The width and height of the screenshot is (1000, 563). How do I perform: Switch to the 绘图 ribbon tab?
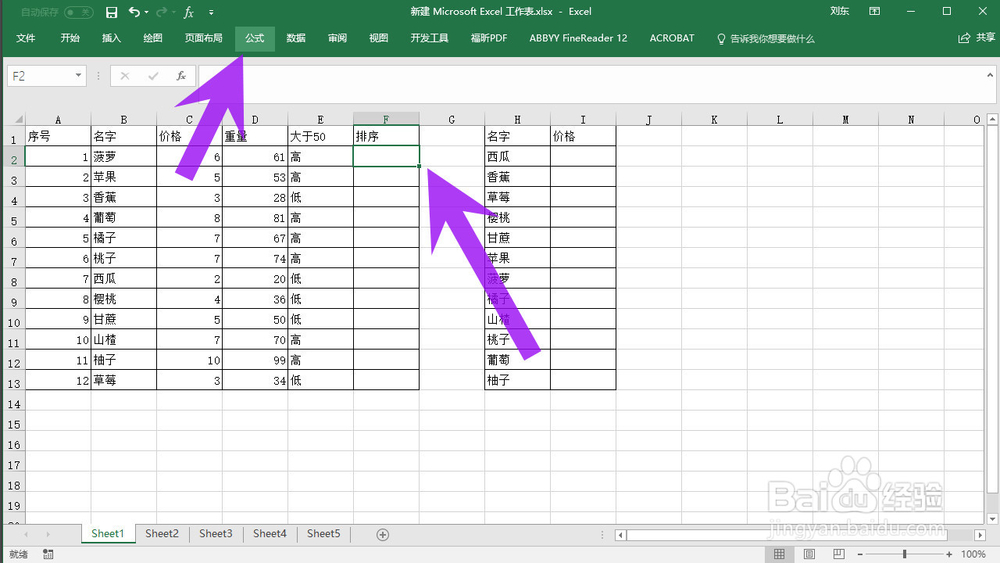click(152, 38)
